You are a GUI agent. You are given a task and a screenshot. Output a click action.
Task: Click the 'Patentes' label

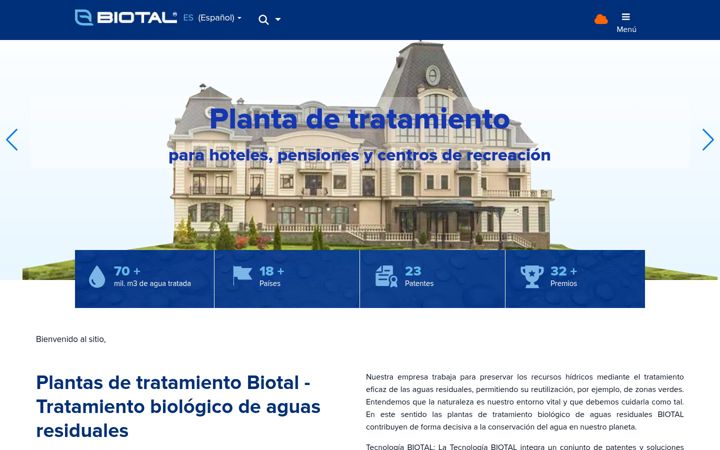[x=419, y=284]
